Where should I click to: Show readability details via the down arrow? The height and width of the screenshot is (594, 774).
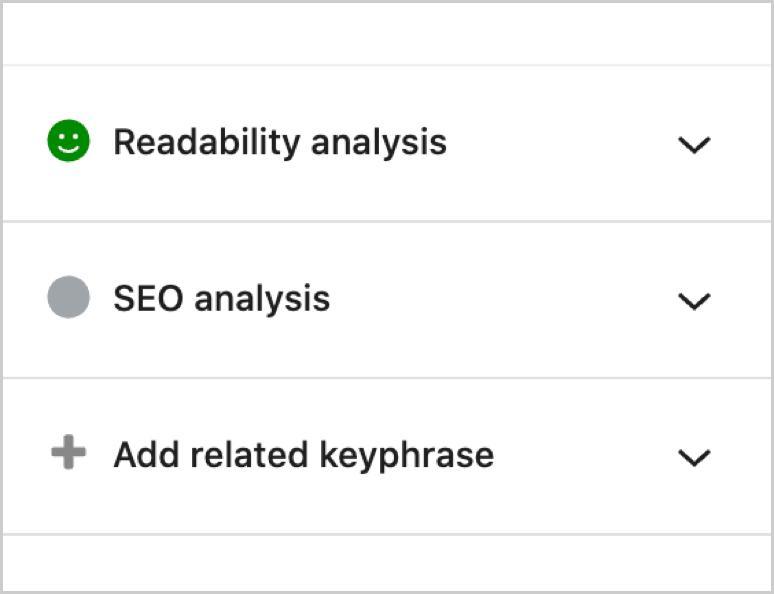(x=693, y=144)
